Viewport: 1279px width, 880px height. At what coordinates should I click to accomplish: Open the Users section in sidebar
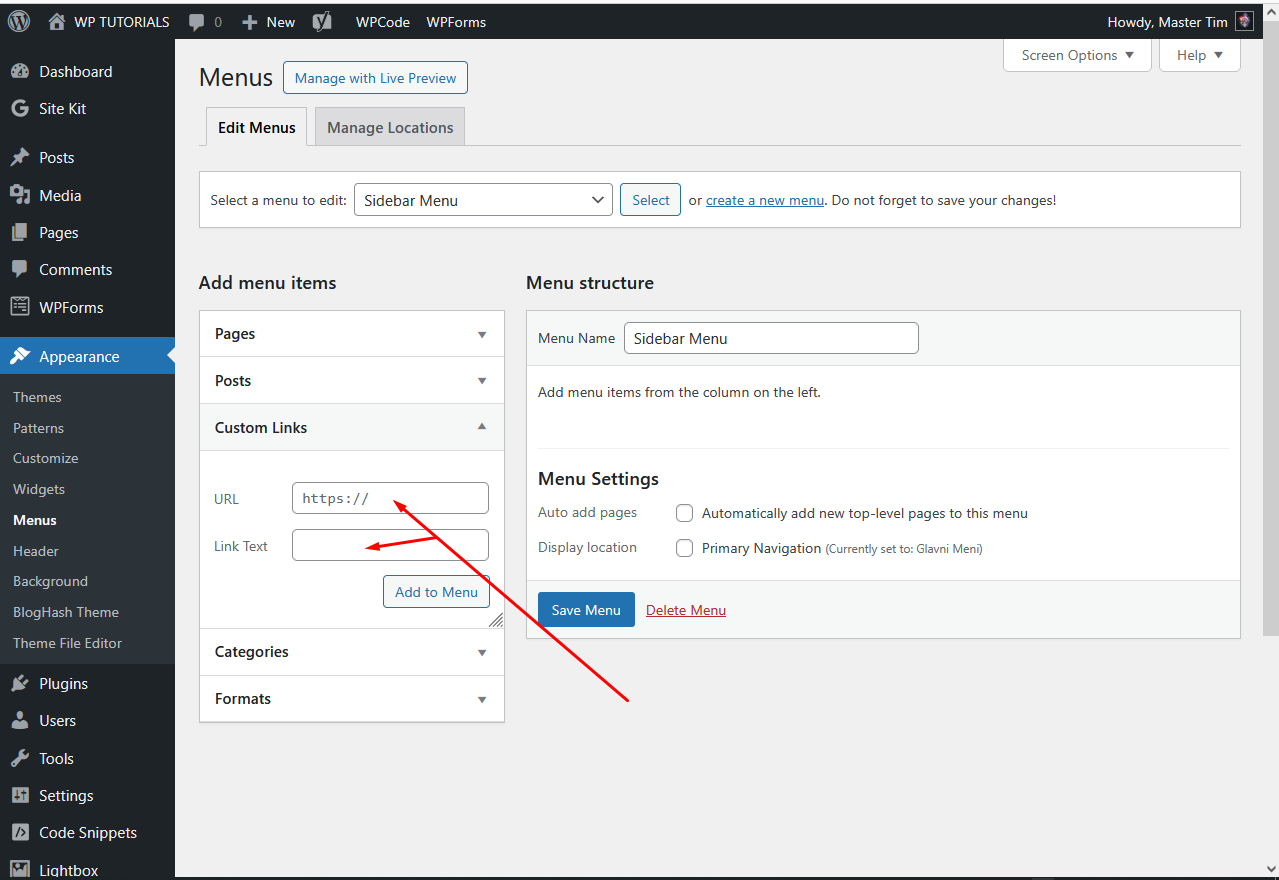tap(57, 721)
